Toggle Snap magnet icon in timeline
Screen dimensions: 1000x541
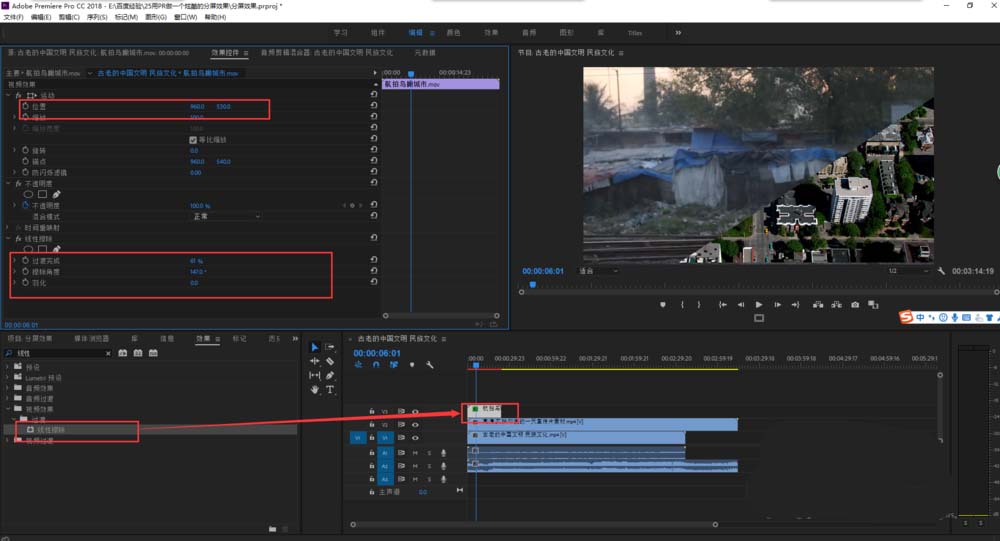pyautogui.click(x=376, y=365)
